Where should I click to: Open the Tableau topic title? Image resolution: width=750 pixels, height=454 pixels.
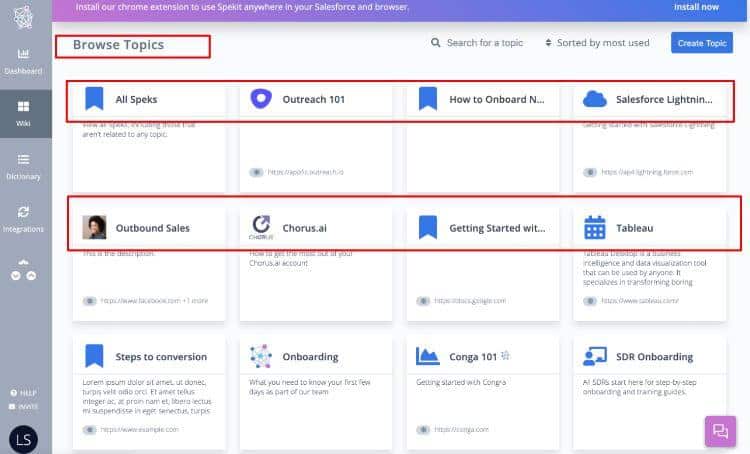[x=634, y=228]
